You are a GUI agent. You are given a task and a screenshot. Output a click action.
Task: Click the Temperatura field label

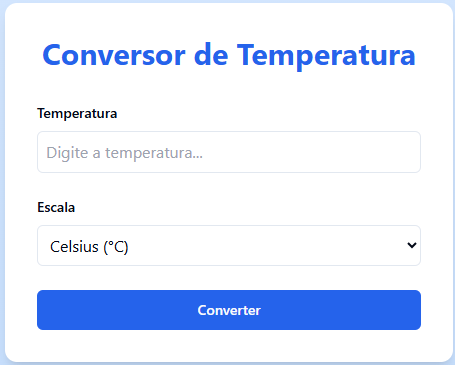point(77,113)
